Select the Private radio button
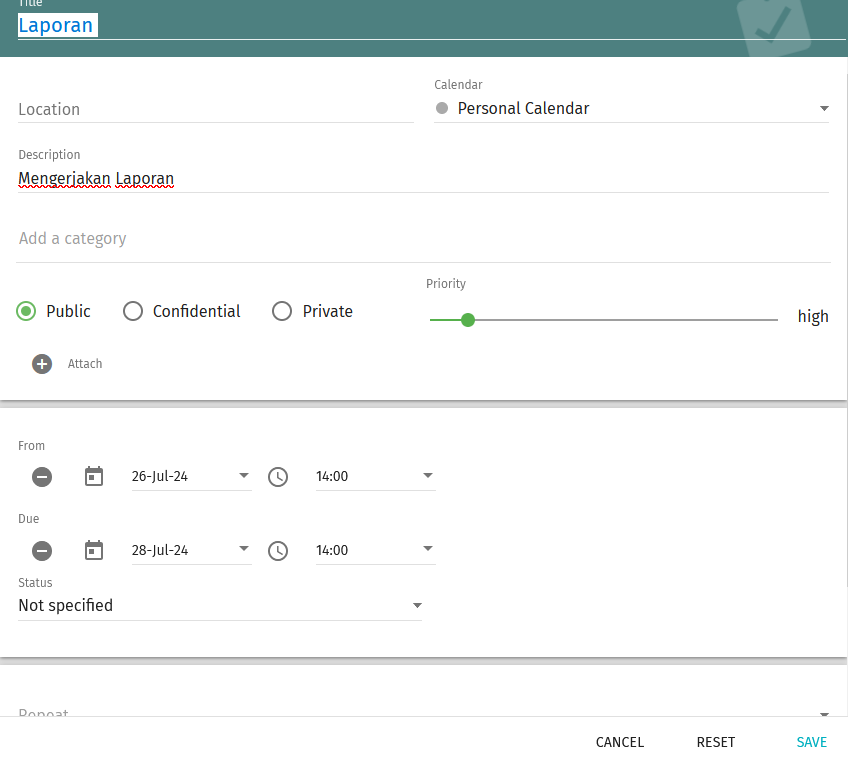 click(x=282, y=311)
